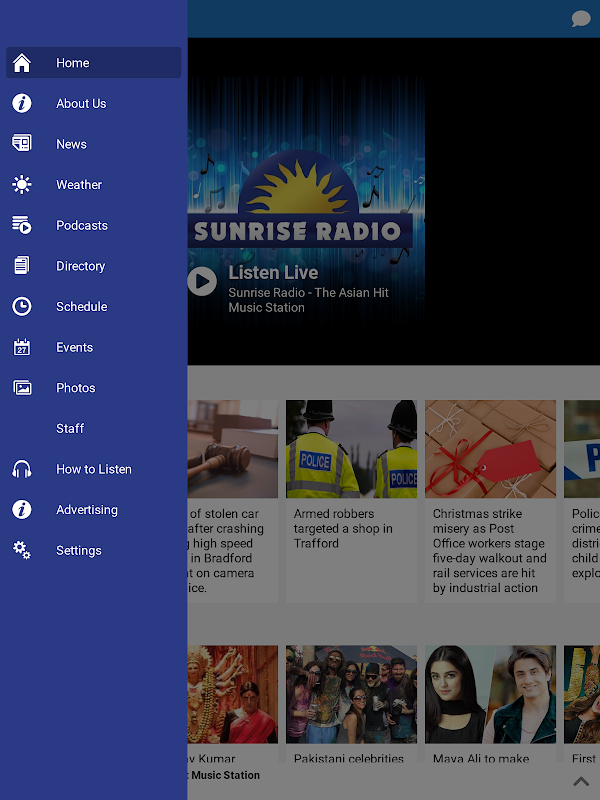Tap the Settings gears icon

[x=22, y=550]
